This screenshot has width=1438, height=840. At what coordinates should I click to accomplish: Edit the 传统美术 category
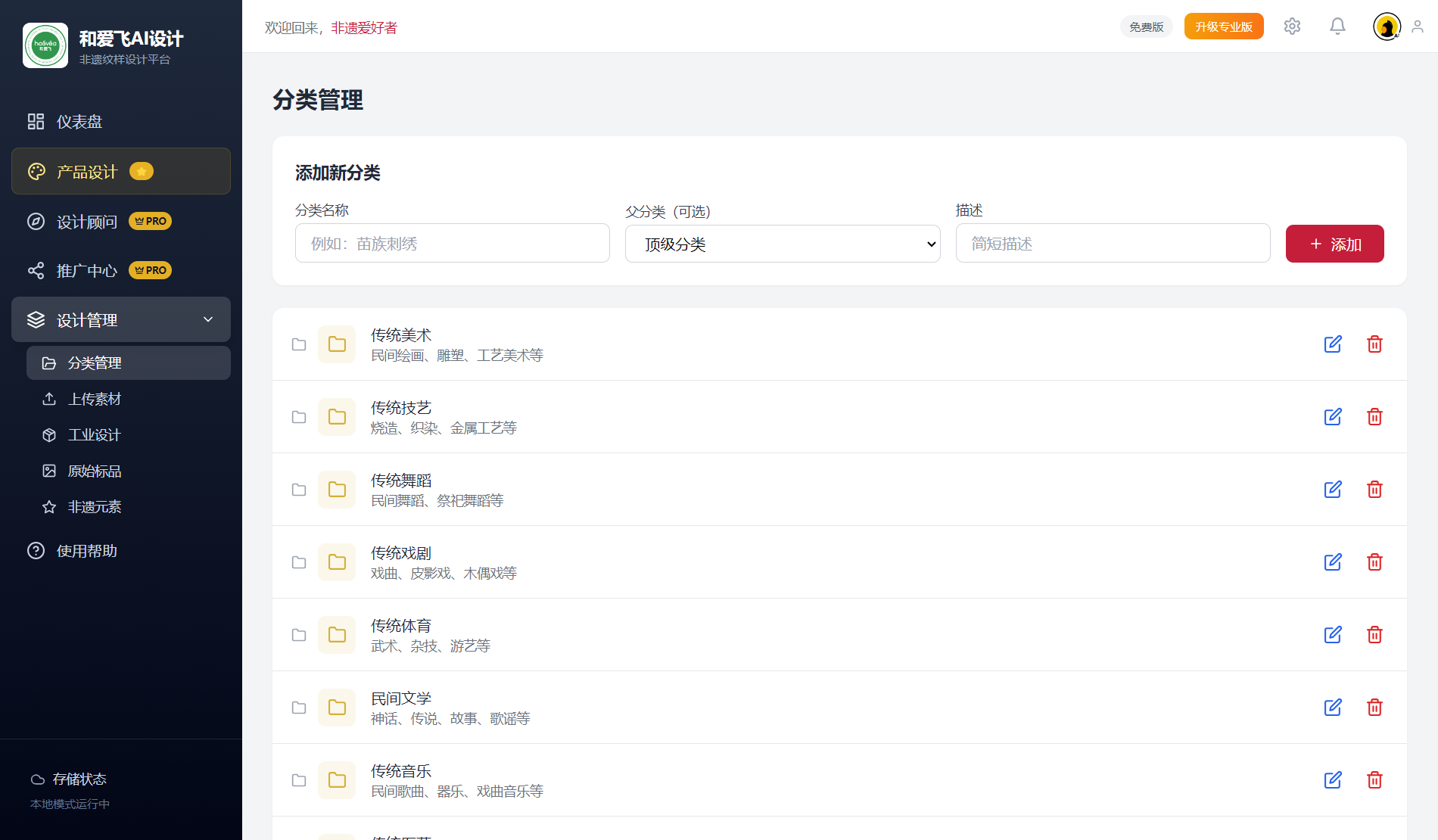[x=1333, y=344]
